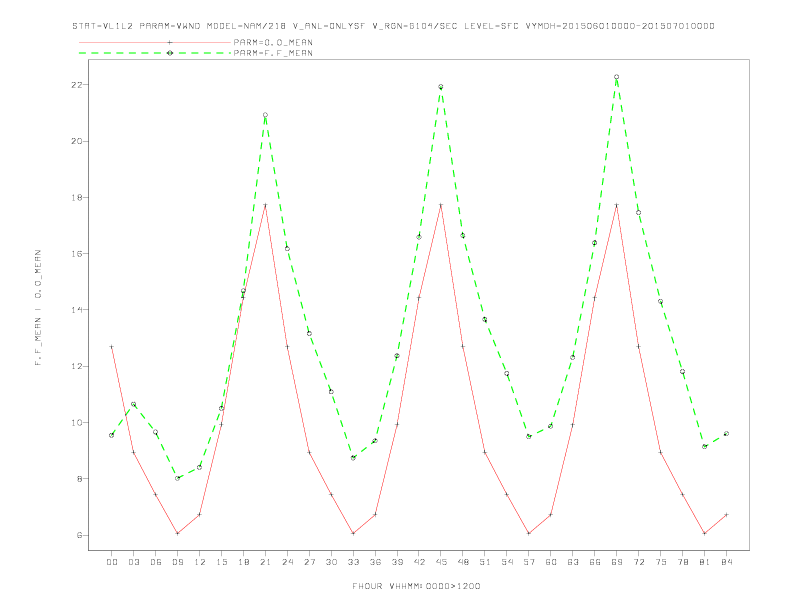Click the red minimum marker at hour 09
The width and height of the screenshot is (792, 612).
(x=177, y=533)
